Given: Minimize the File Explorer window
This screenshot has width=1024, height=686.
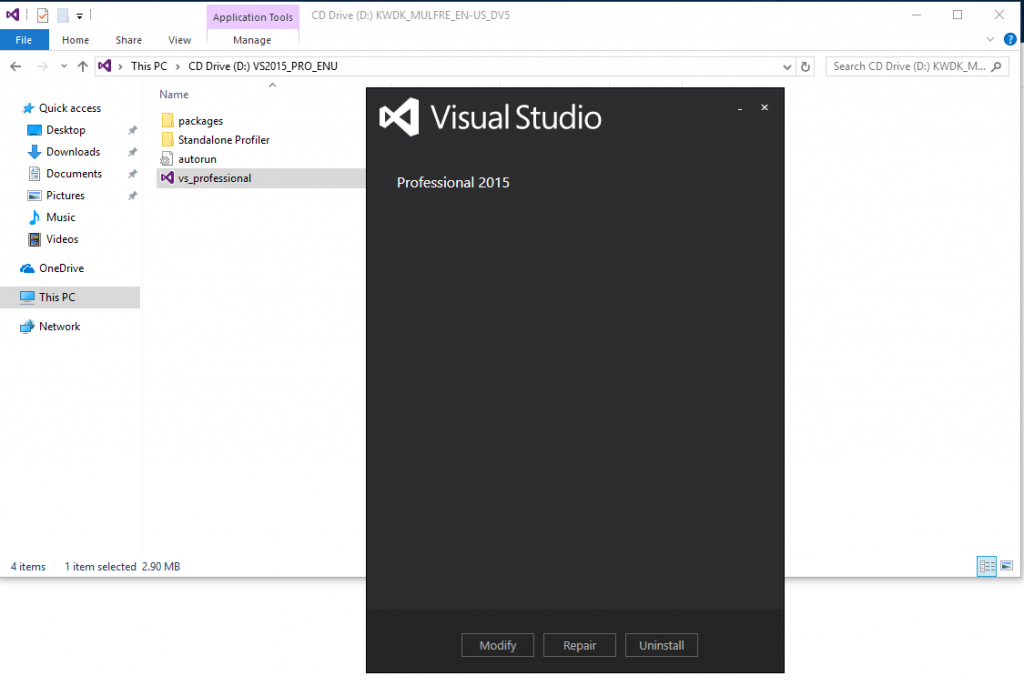Looking at the screenshot, I should pos(916,14).
